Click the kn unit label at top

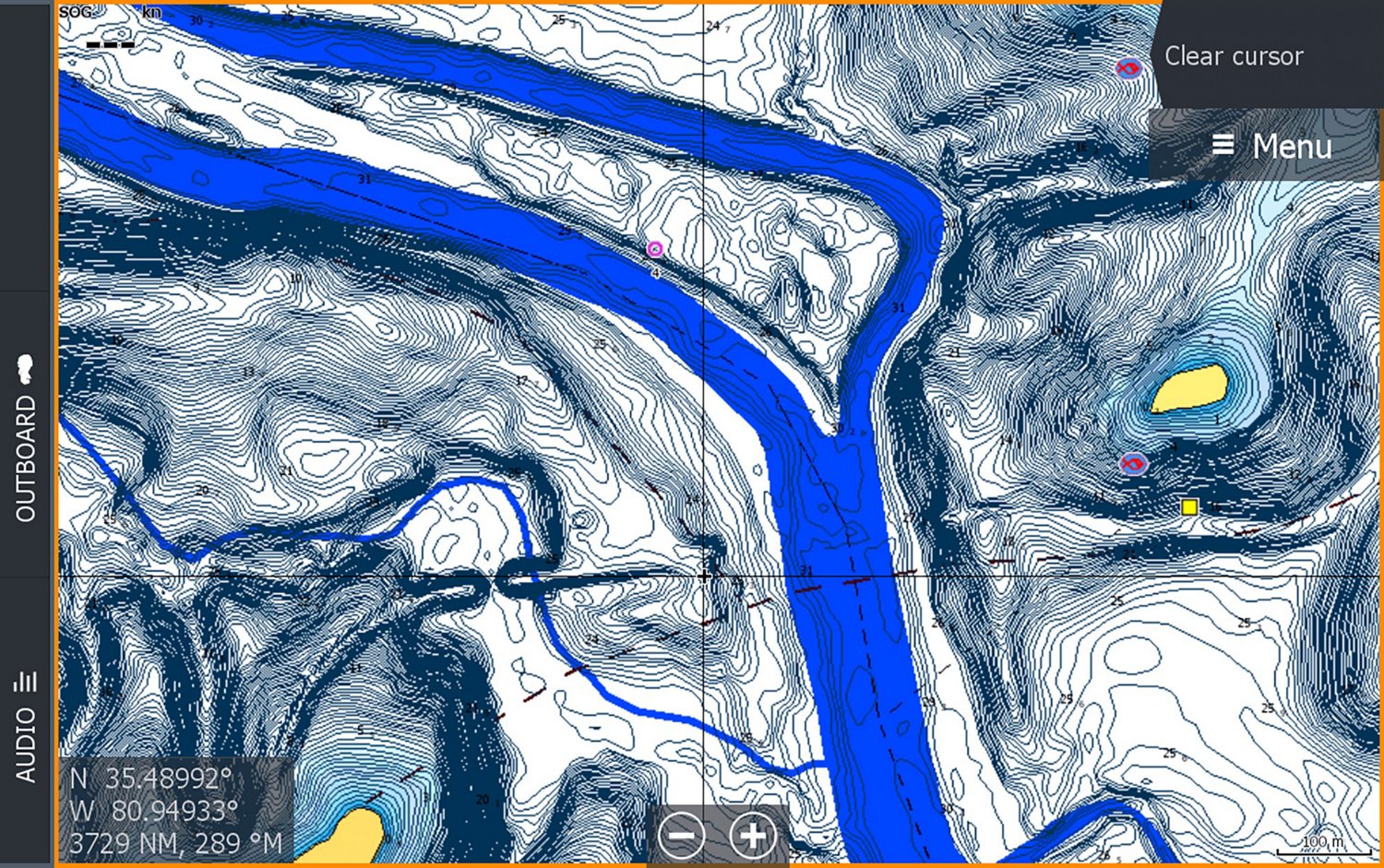pos(153,13)
